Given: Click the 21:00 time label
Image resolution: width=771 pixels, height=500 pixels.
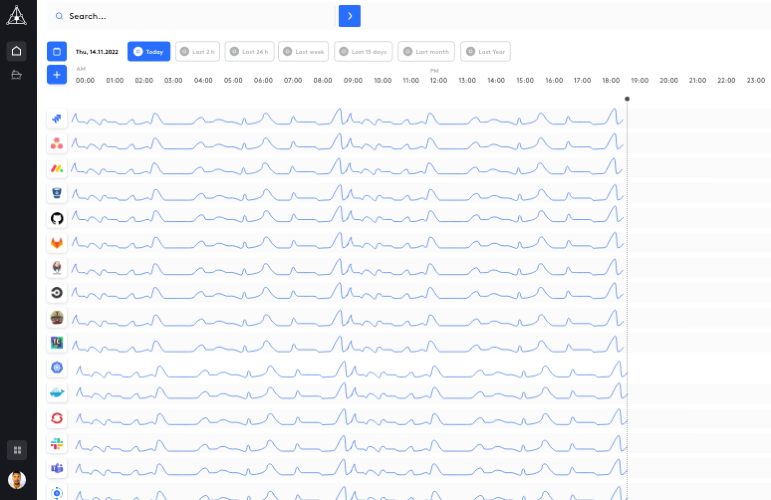Looking at the screenshot, I should point(697,81).
